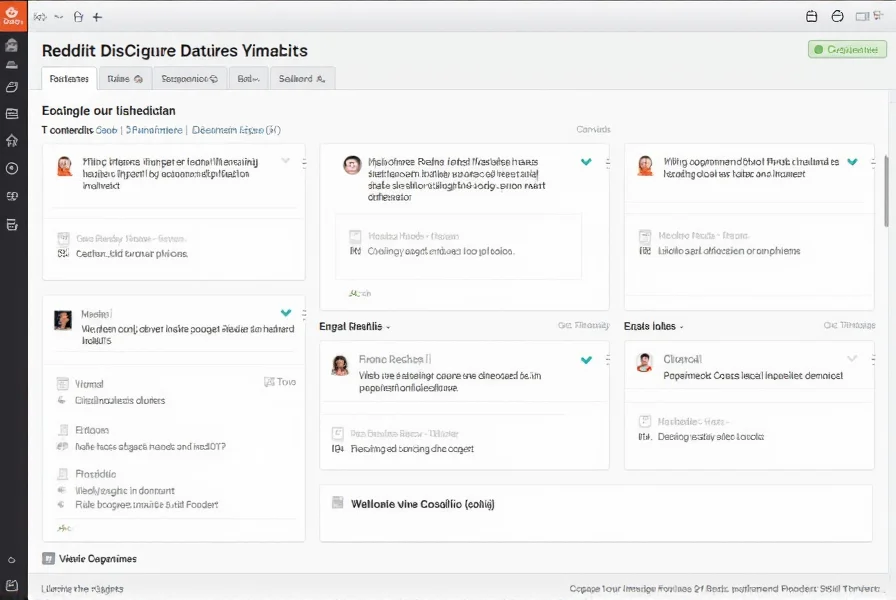Viewport: 896px width, 600px height.
Task: Switch to the Sallkord tab
Action: click(x=301, y=78)
